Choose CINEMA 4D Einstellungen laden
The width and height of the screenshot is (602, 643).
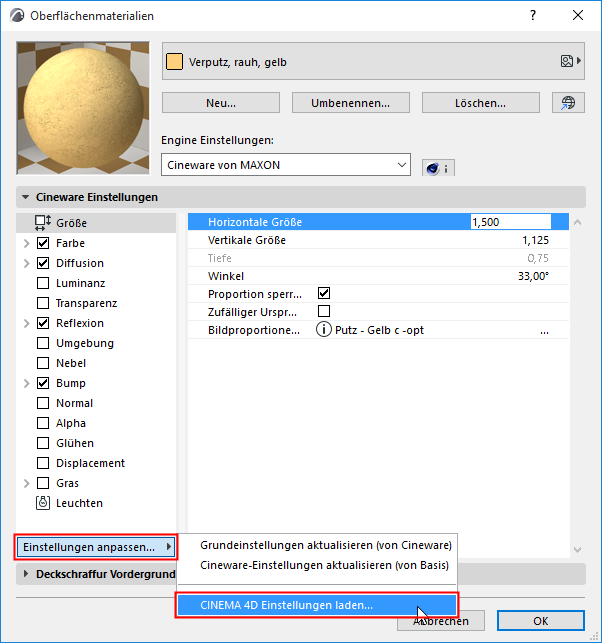point(317,605)
